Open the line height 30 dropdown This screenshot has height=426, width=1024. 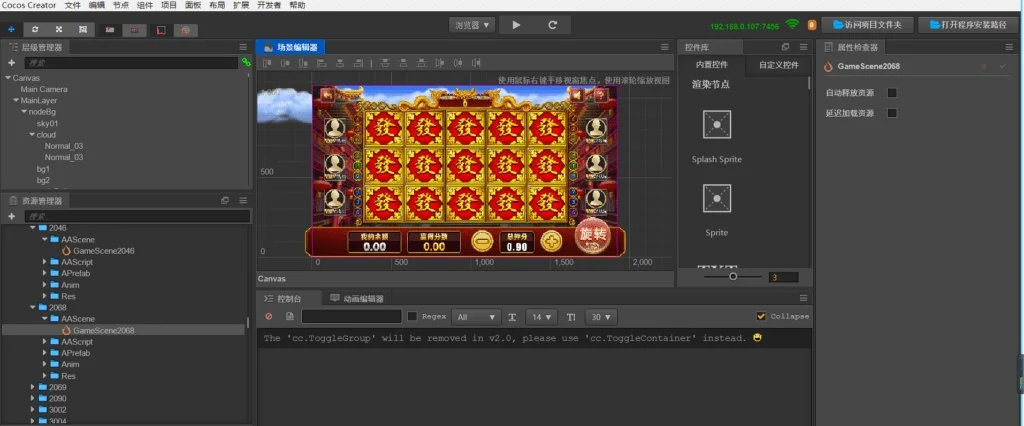(x=601, y=317)
